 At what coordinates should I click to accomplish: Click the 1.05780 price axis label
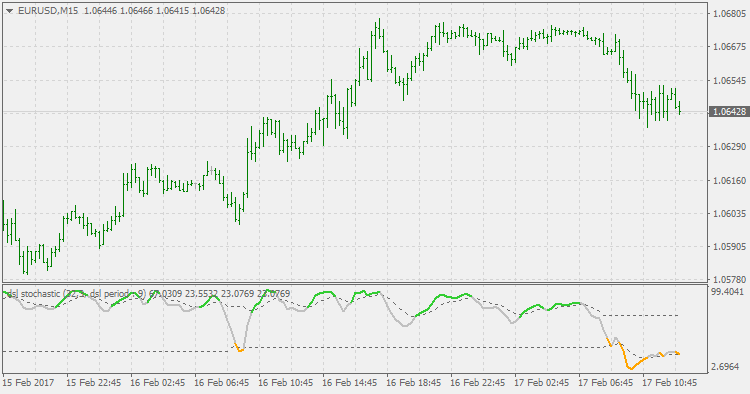[x=729, y=279]
